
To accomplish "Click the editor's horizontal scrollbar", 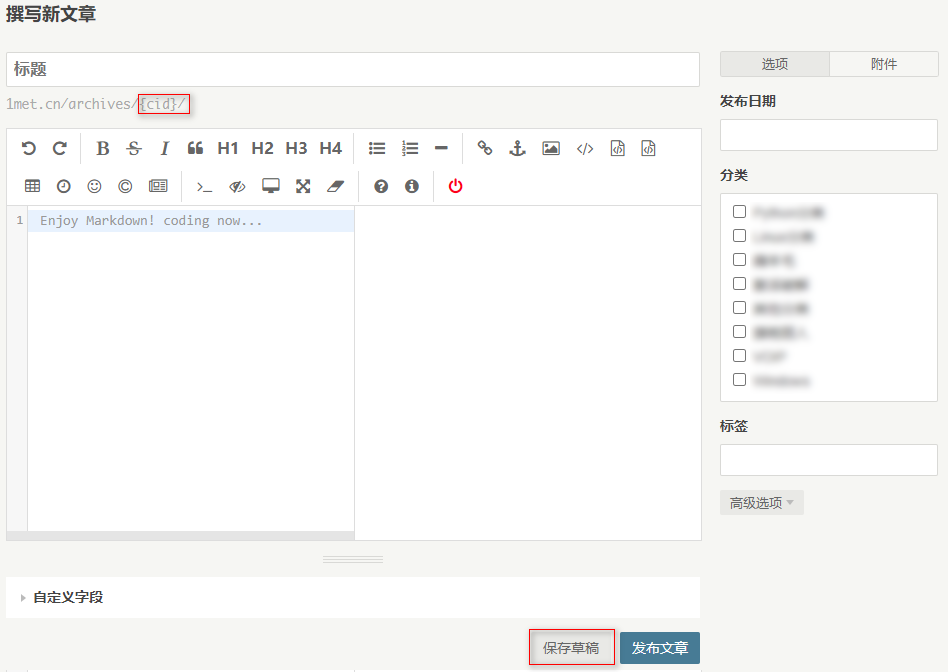I will [x=180, y=536].
